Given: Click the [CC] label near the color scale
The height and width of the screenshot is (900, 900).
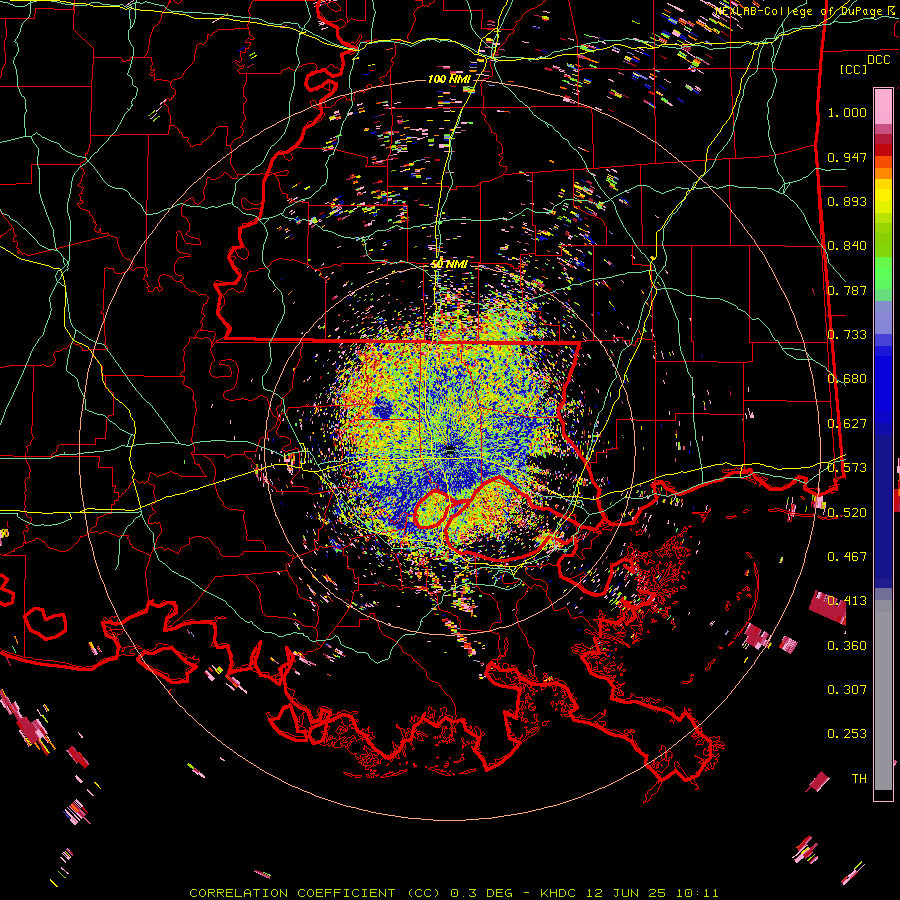Looking at the screenshot, I should point(854,69).
